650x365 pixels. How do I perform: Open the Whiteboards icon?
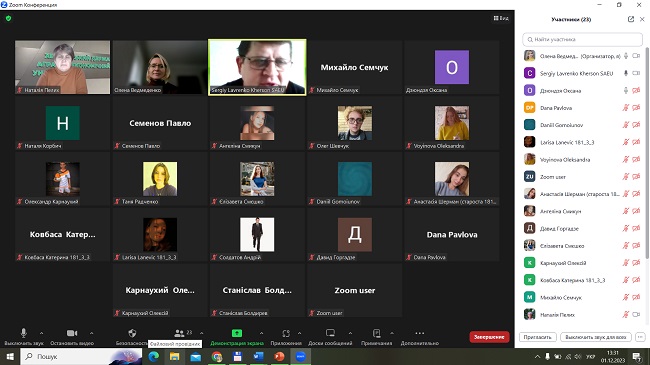point(330,333)
